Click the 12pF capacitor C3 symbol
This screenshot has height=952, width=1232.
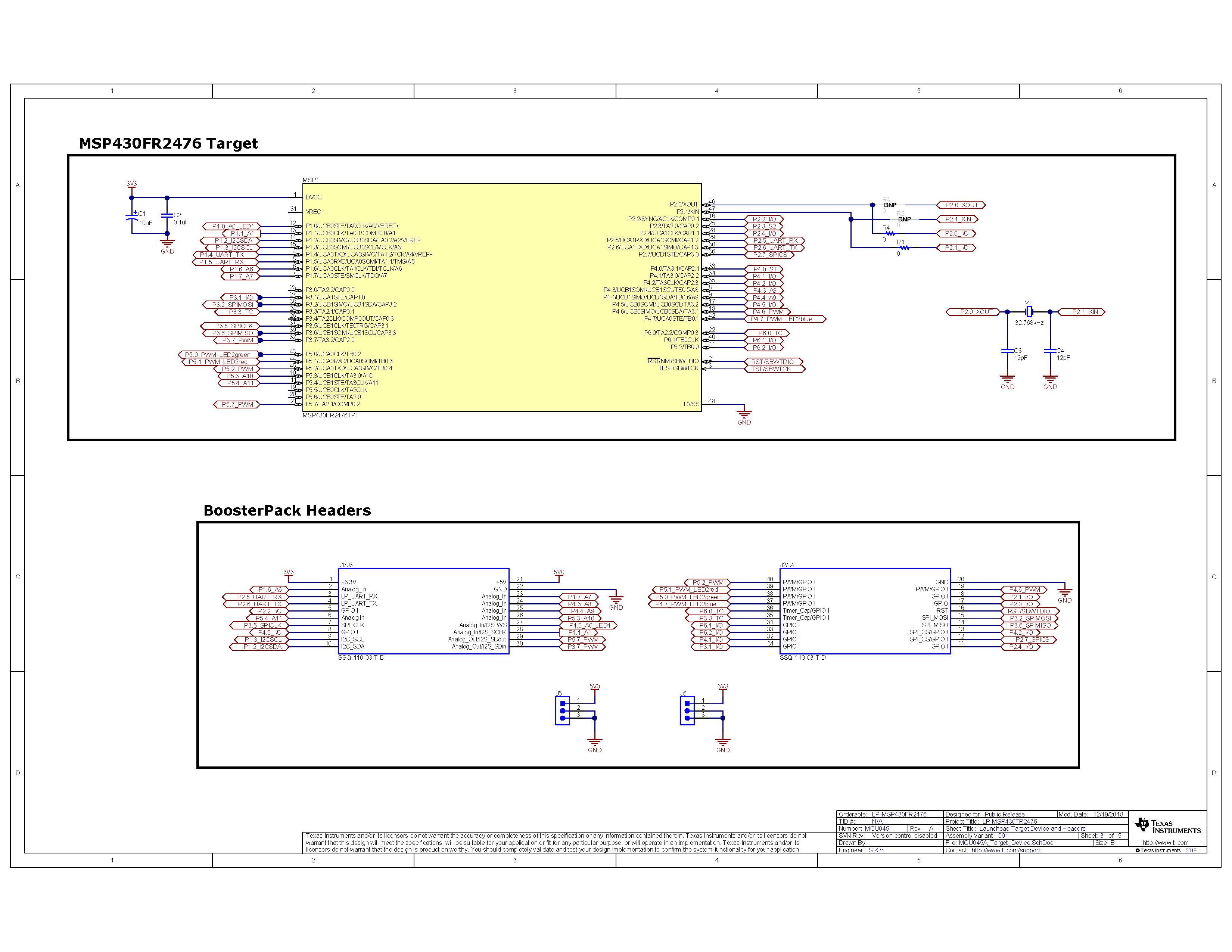click(x=1008, y=351)
